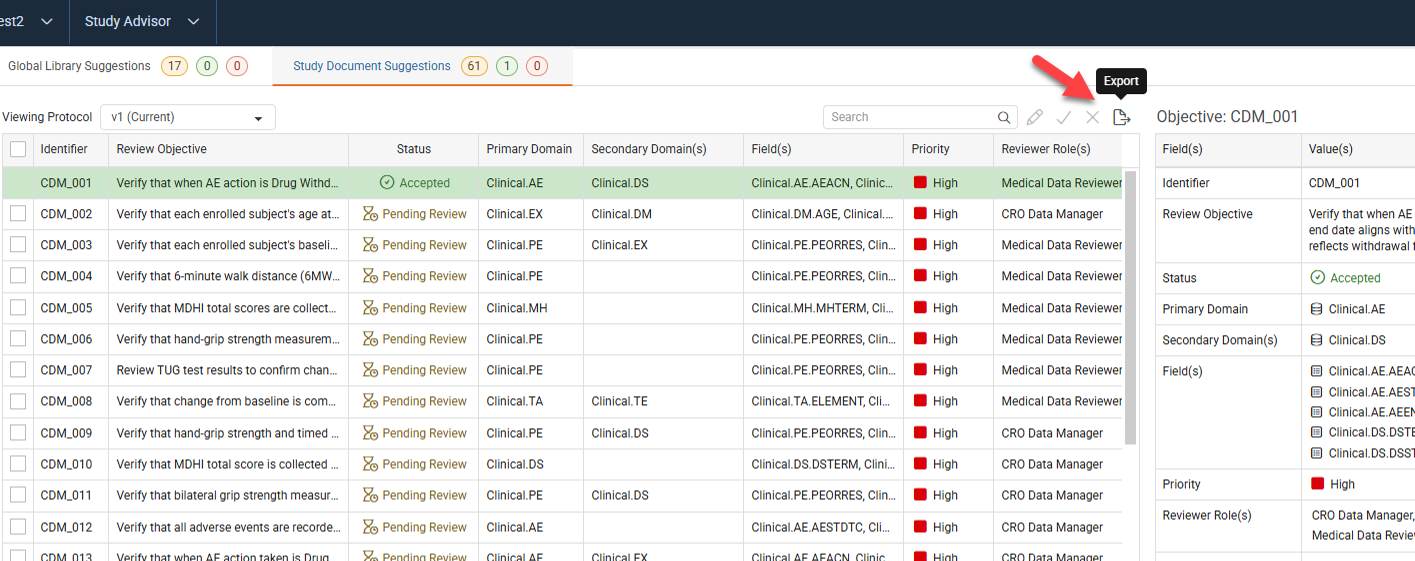This screenshot has height=561, width=1415.
Task: Sort by Primary Domain column header
Action: click(x=529, y=149)
